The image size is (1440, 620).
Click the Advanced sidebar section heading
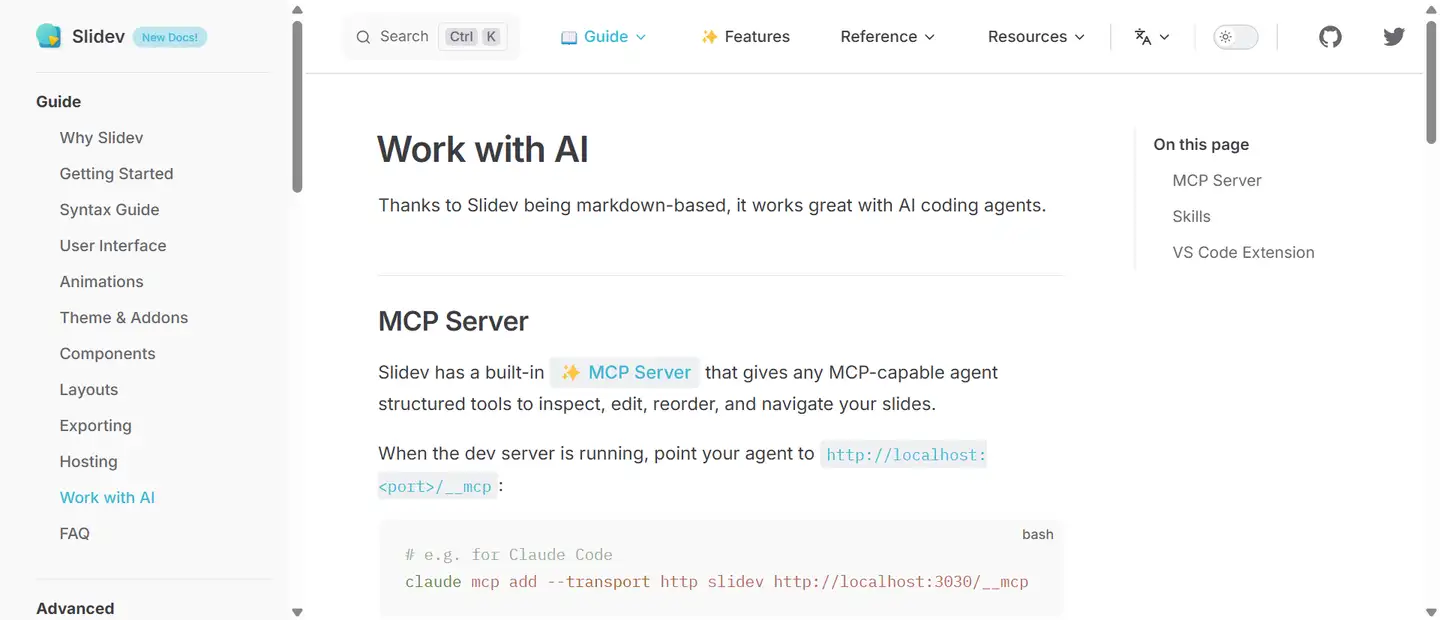[x=75, y=609]
